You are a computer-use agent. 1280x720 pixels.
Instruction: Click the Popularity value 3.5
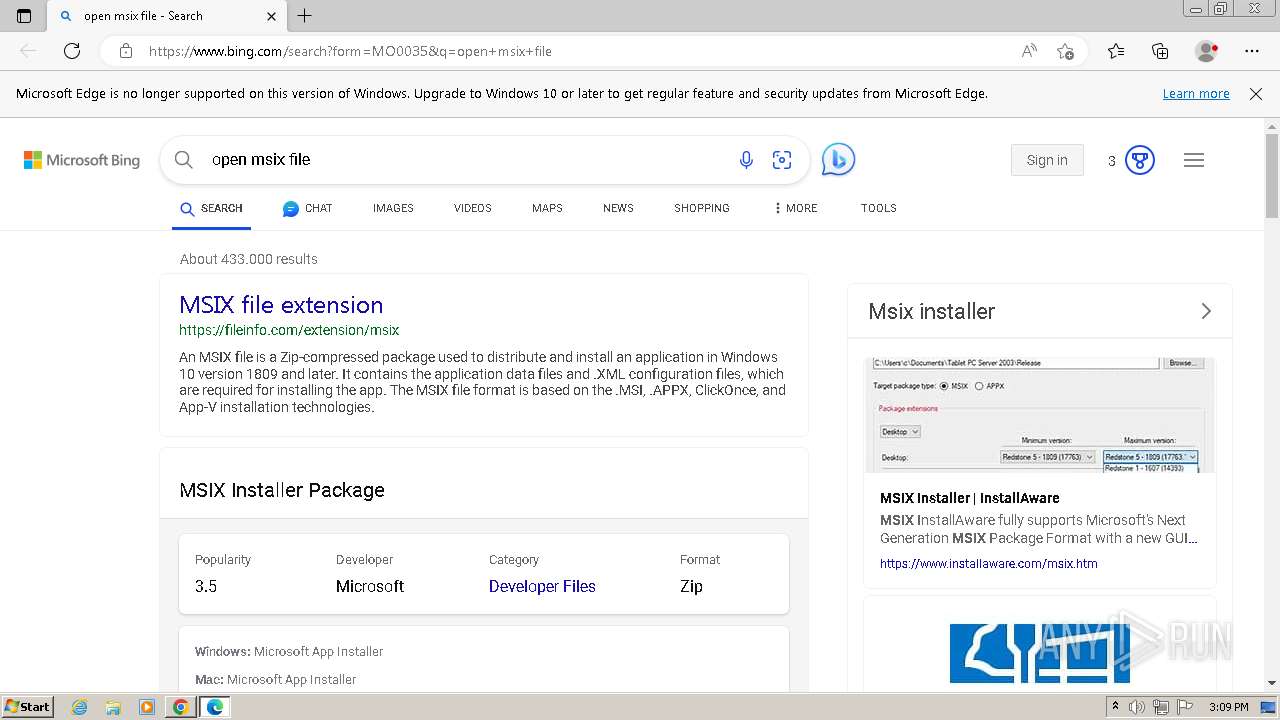206,587
